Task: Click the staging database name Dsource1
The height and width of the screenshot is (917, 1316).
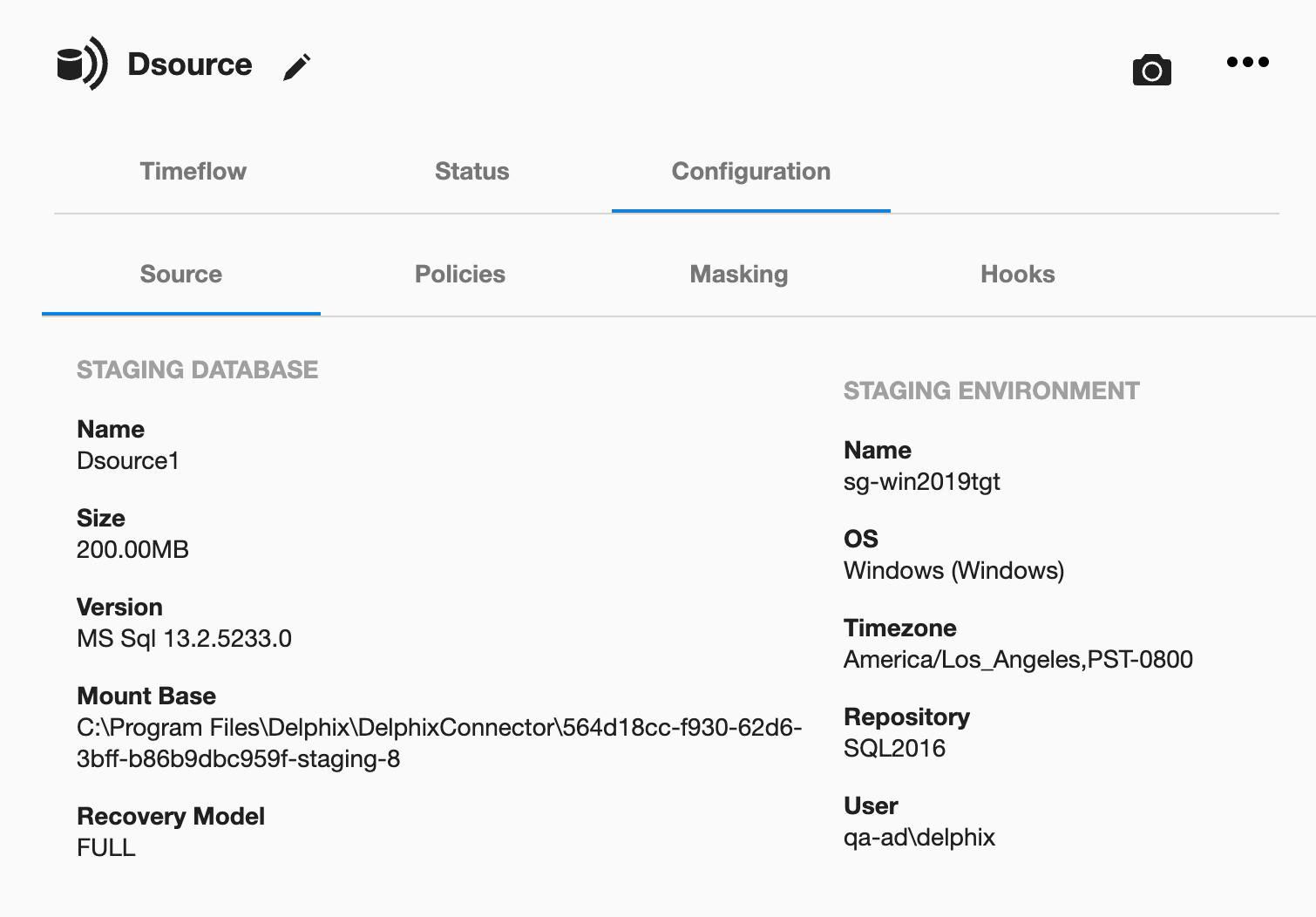Action: point(127,461)
